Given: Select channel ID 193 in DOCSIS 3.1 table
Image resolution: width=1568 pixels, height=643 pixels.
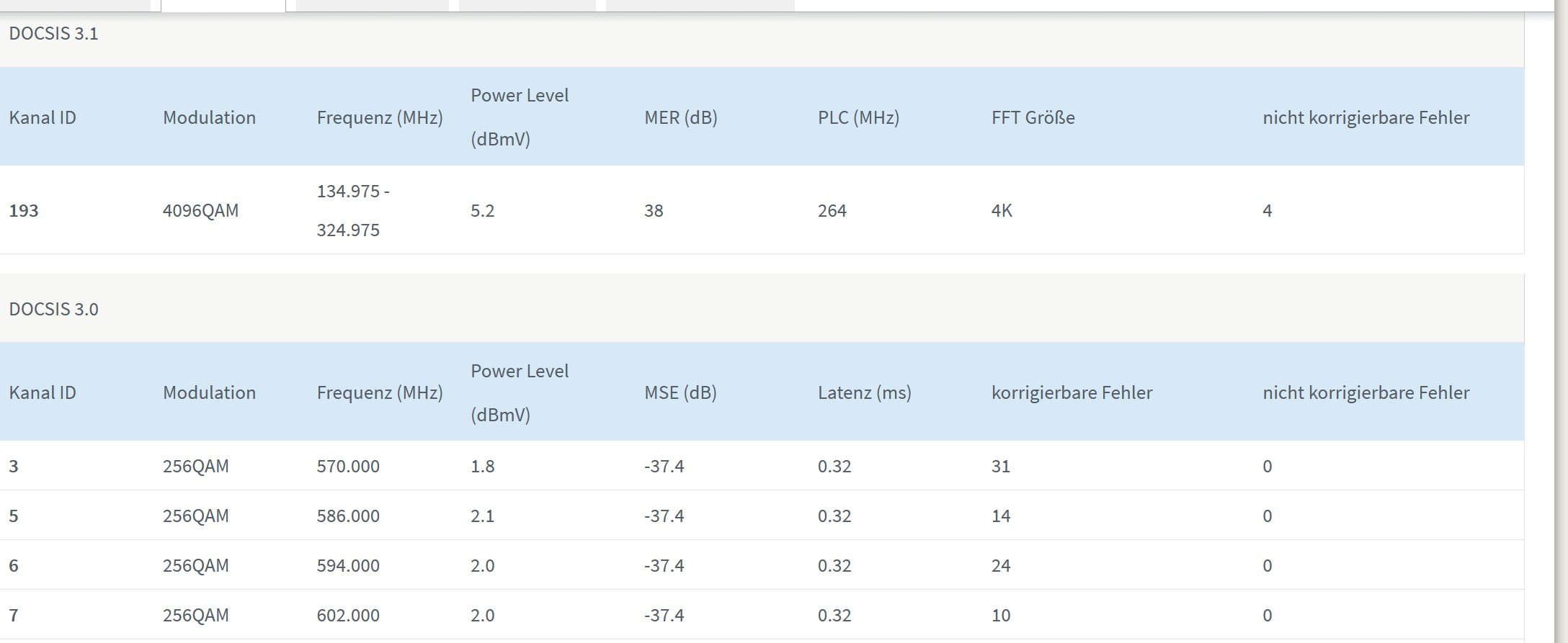Looking at the screenshot, I should (24, 211).
